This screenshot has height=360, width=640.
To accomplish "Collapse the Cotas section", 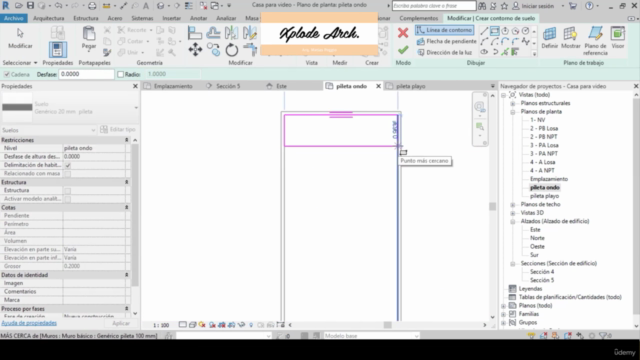I will pos(127,207).
